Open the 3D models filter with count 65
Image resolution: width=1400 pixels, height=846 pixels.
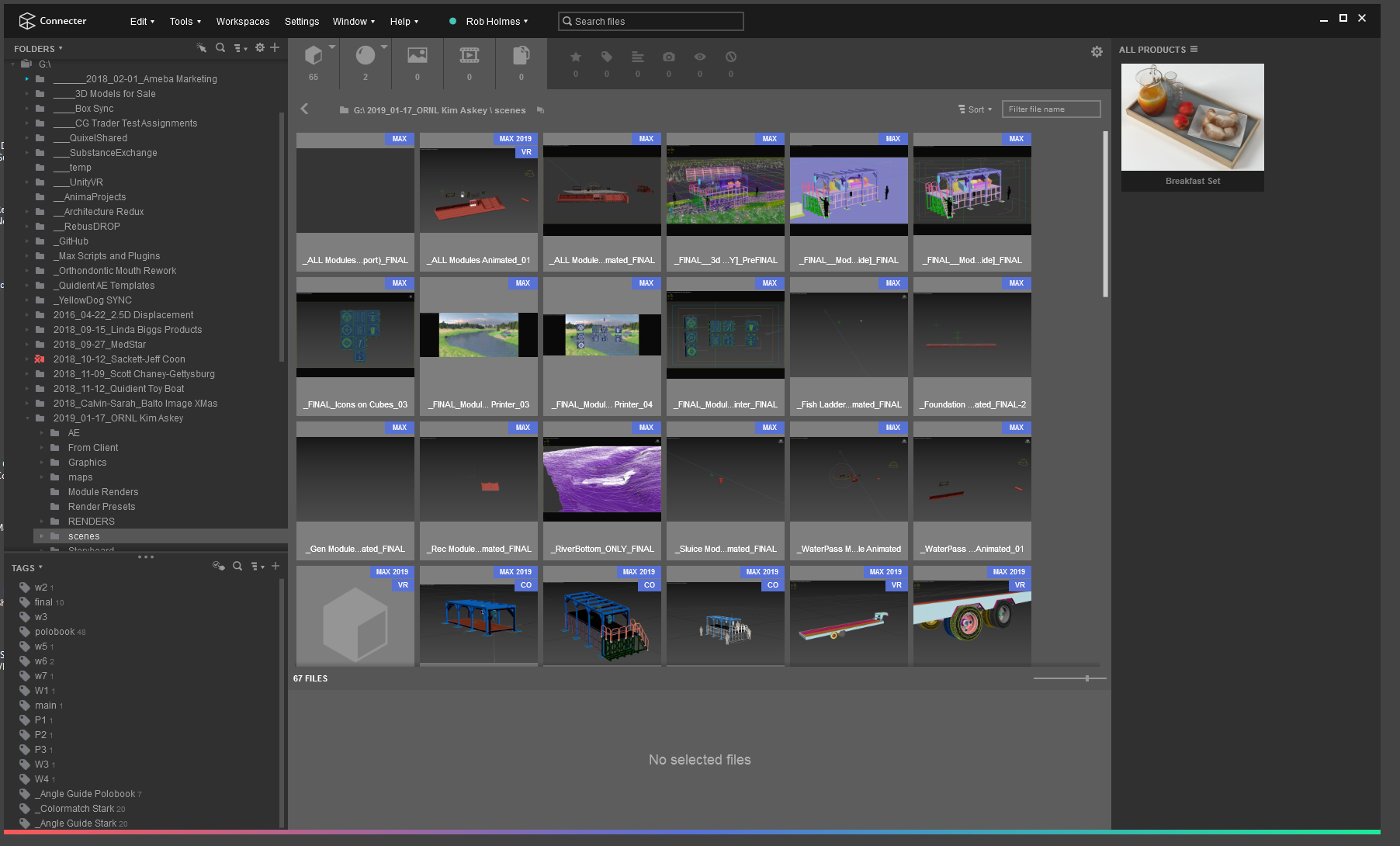[314, 56]
